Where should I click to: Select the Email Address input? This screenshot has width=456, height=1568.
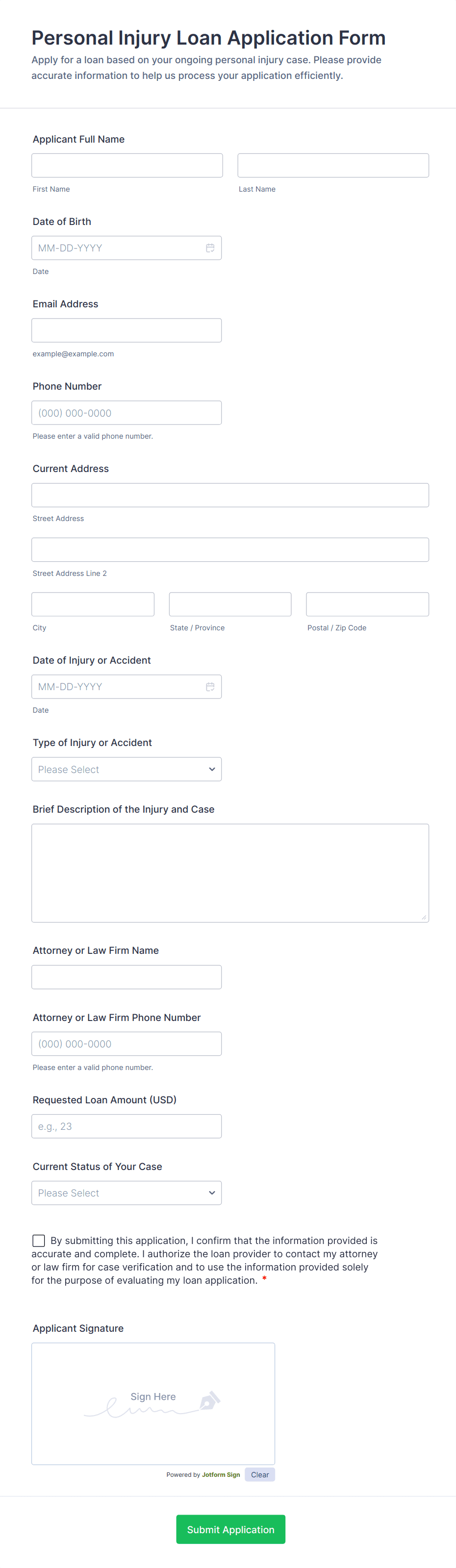pyautogui.click(x=127, y=330)
